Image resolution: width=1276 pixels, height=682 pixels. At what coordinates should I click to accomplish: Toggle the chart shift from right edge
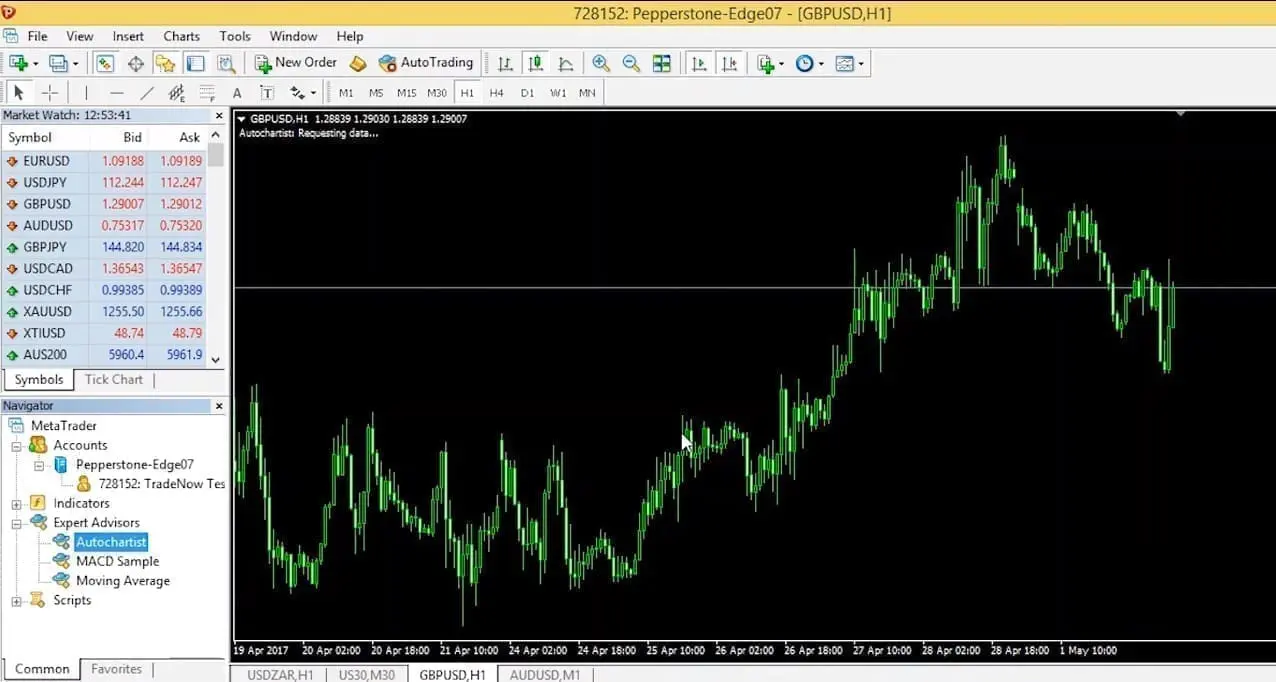click(730, 62)
